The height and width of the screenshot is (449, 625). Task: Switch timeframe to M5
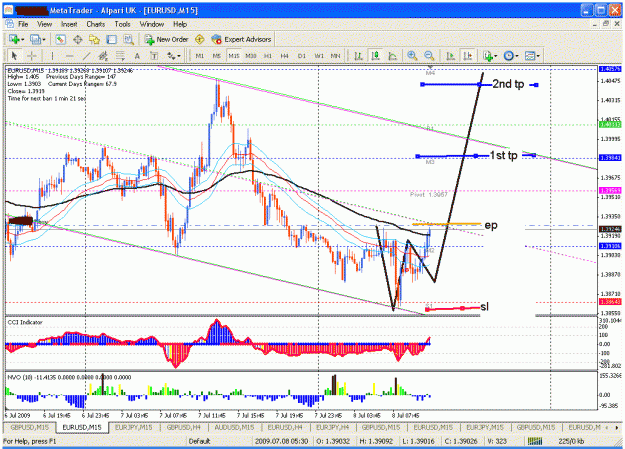216,56
